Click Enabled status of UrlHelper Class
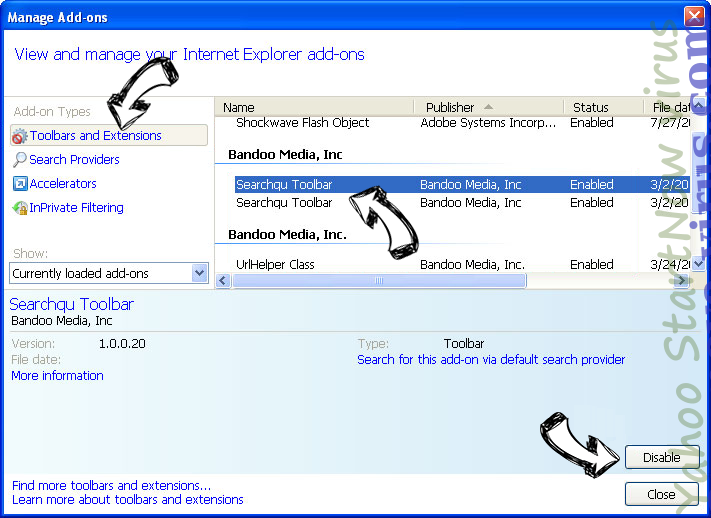Viewport: 711px width, 518px height. click(592, 264)
